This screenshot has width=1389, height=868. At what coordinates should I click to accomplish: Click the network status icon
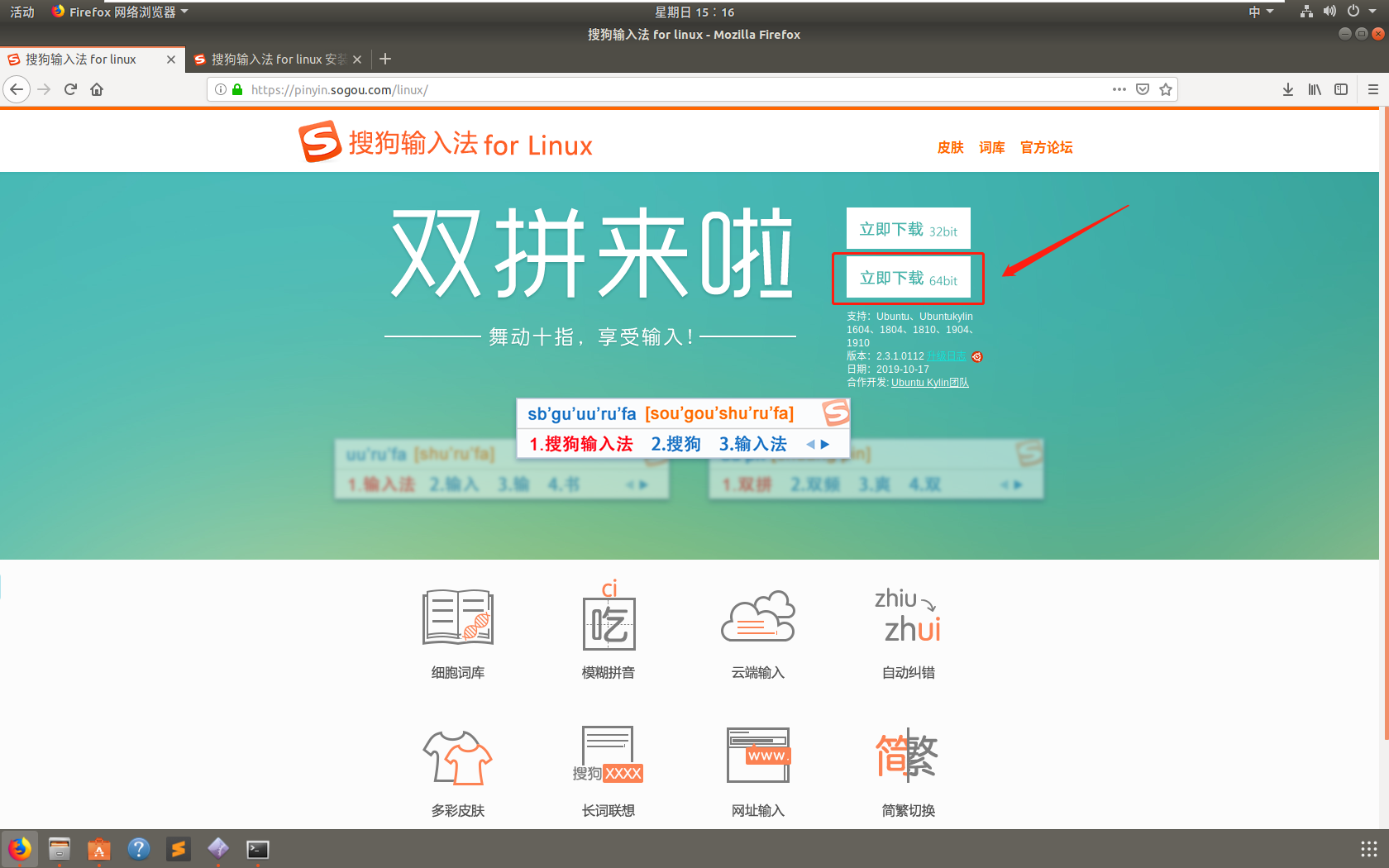pyautogui.click(x=1306, y=12)
